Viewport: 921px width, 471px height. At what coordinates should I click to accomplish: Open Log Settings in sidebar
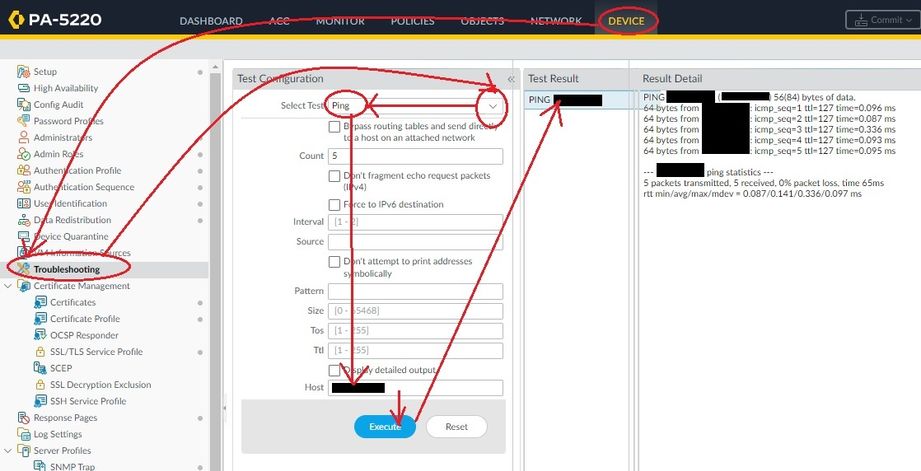coord(58,434)
